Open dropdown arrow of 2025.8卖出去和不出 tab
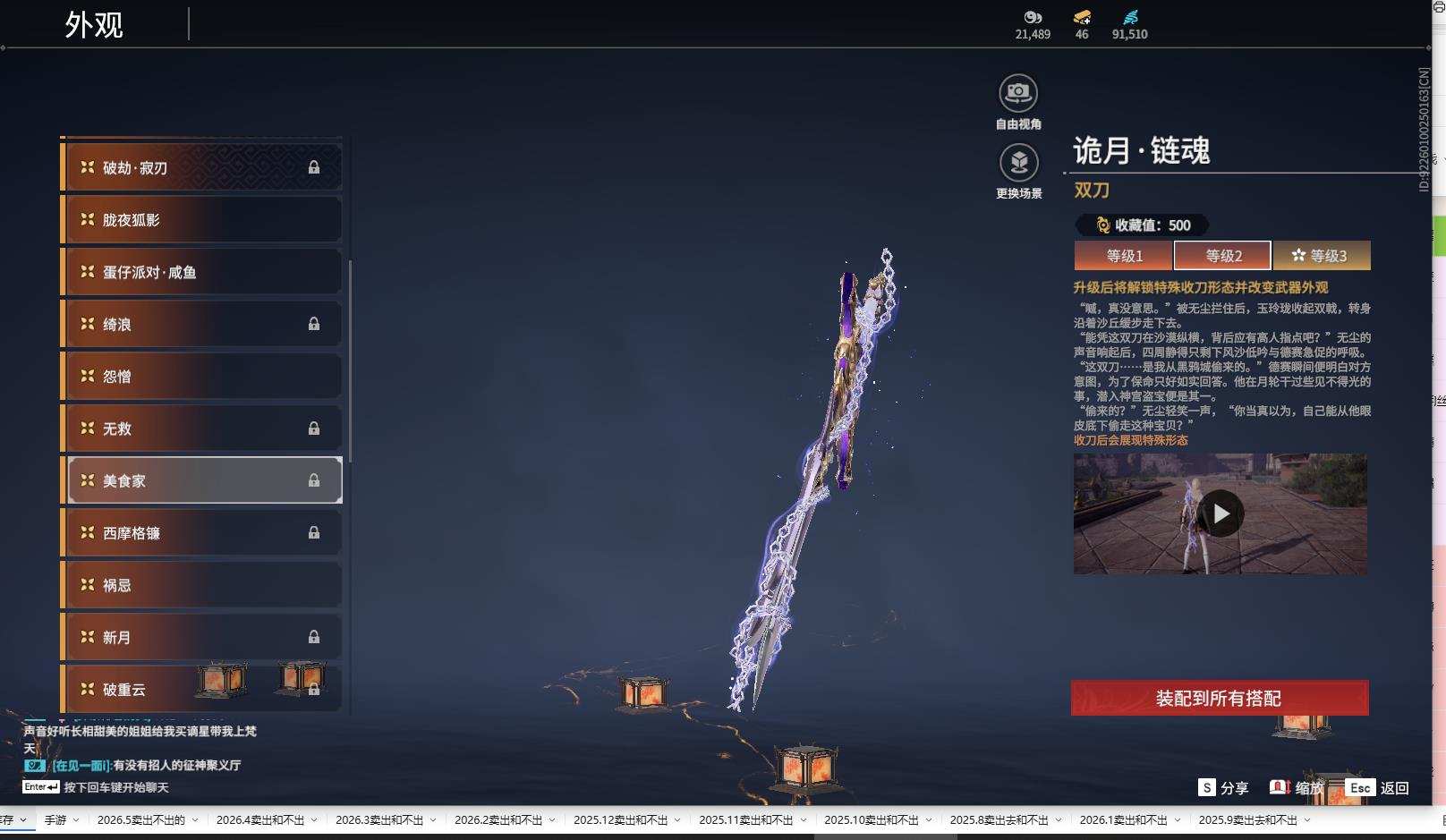1446x840 pixels. click(x=1059, y=819)
